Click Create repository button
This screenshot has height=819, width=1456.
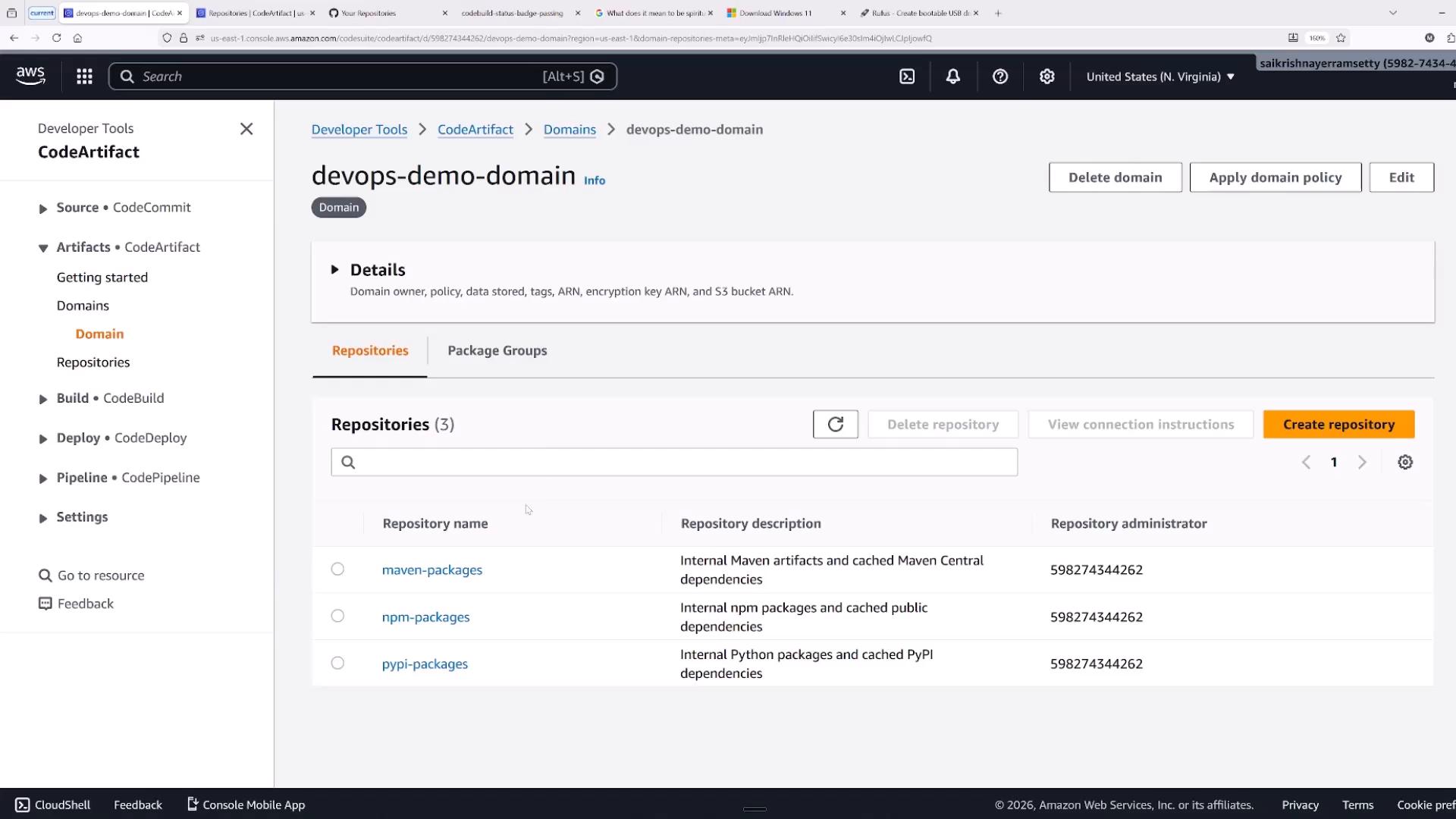point(1338,425)
